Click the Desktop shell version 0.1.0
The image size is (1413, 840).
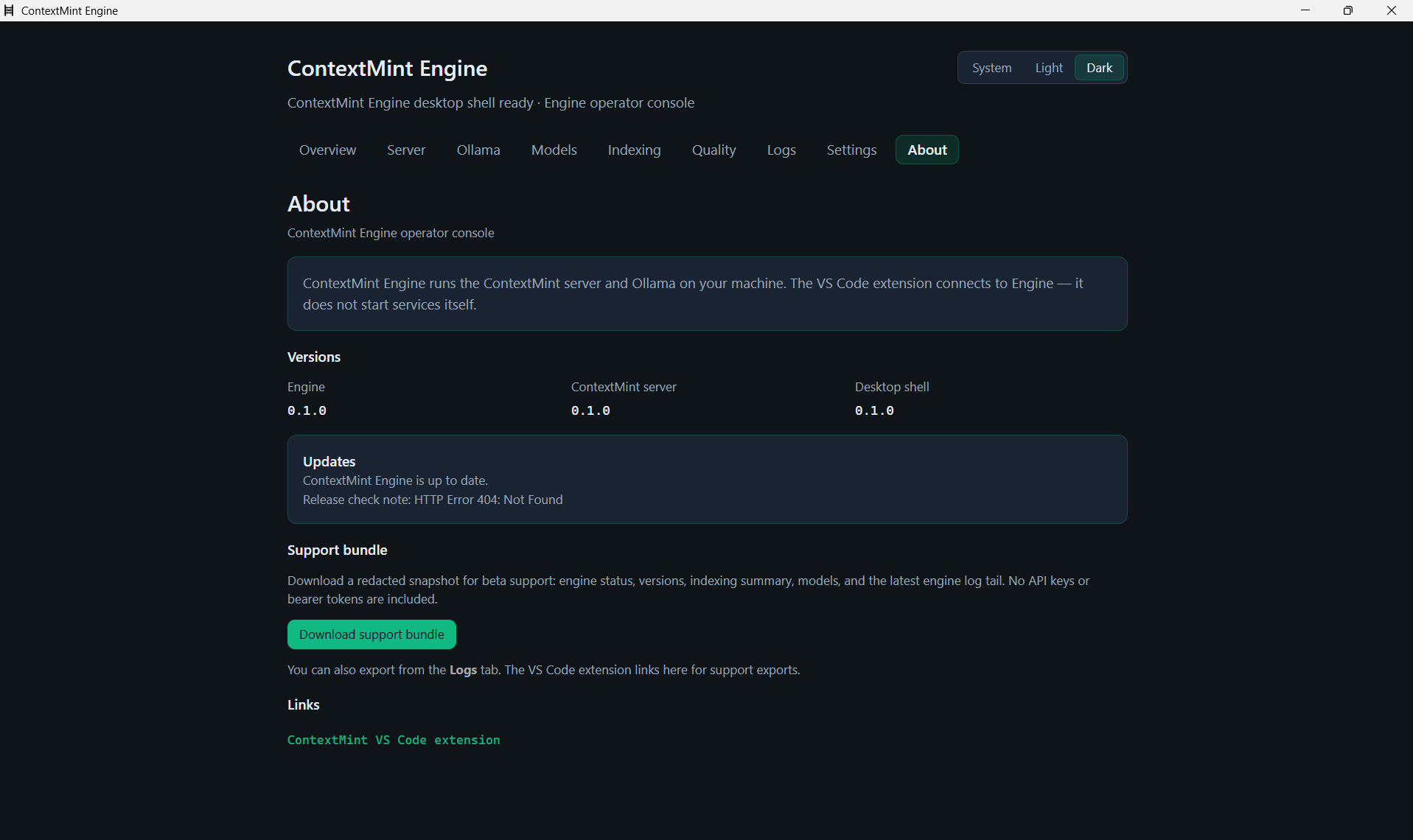point(874,410)
